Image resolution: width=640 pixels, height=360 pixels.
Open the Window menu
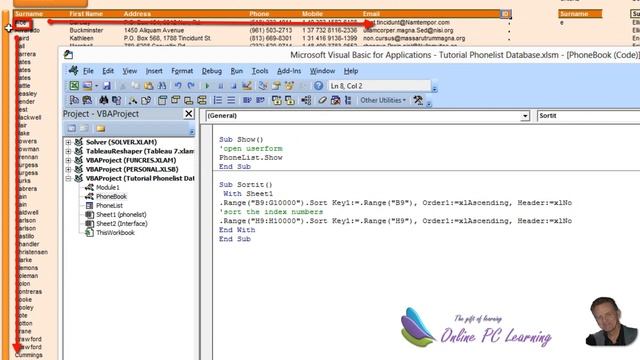(x=322, y=71)
